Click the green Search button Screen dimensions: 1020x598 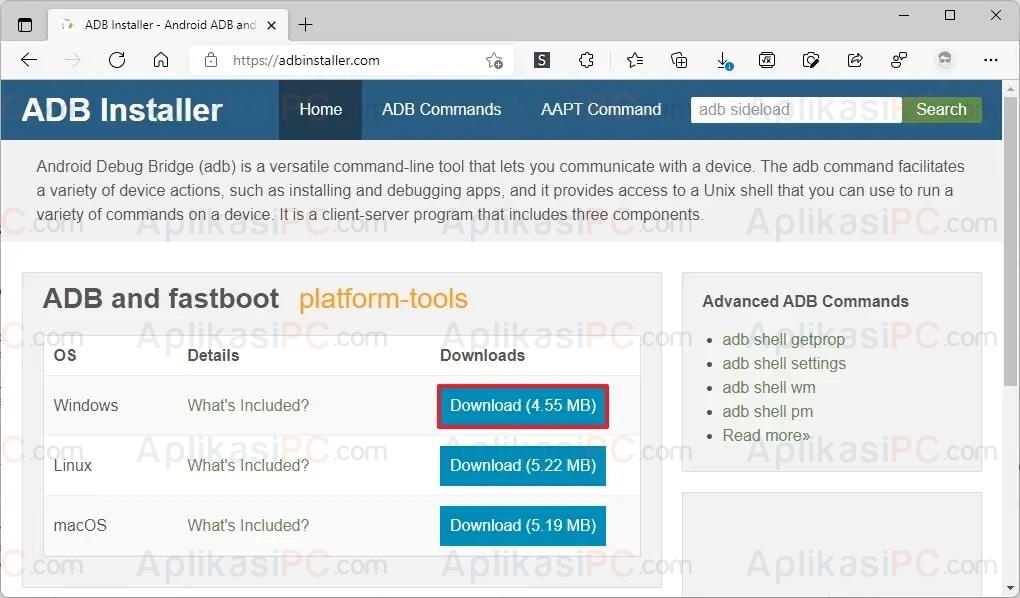(x=941, y=110)
